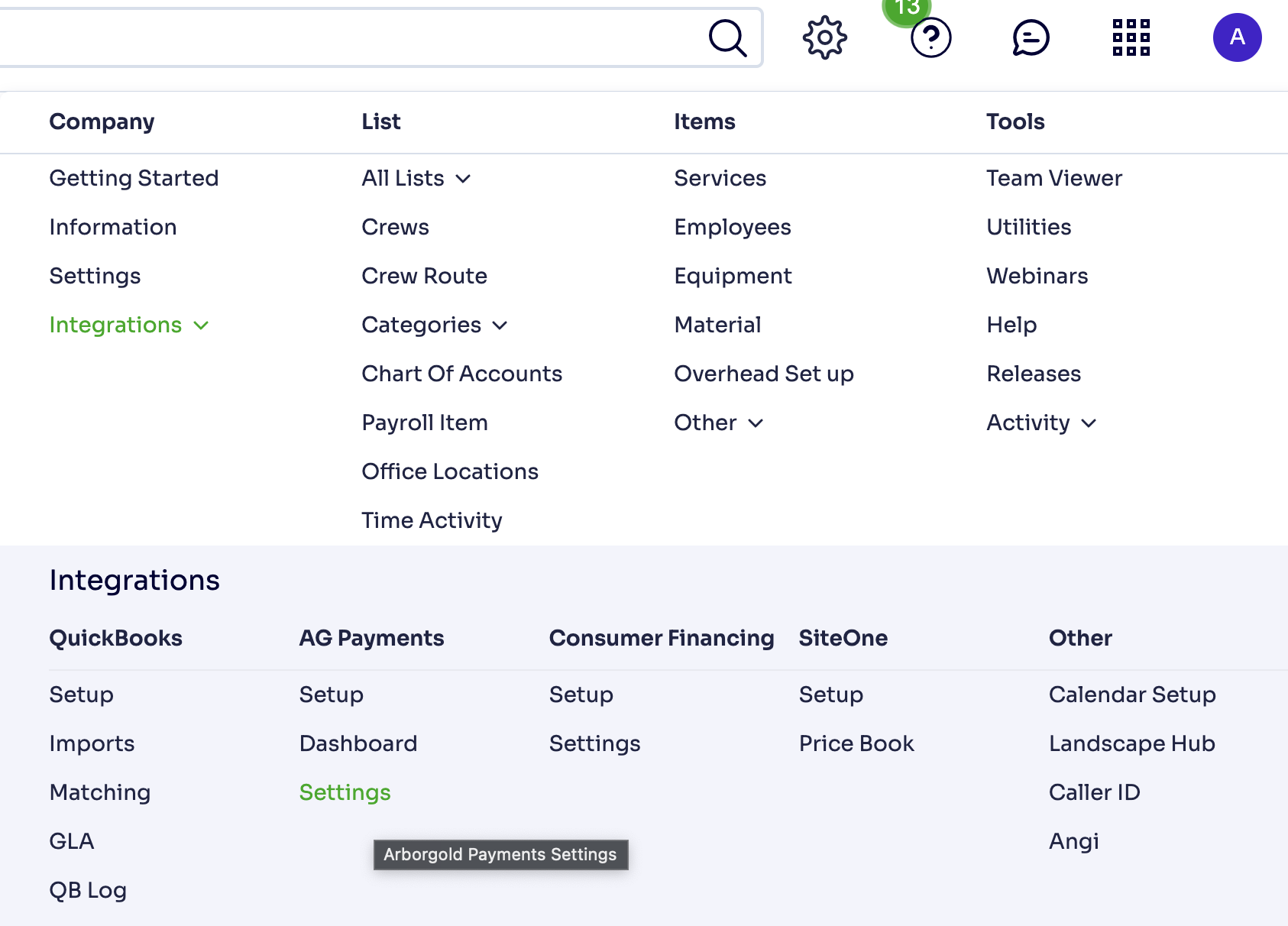Open the search magnifier icon
The height and width of the screenshot is (926, 1288).
tap(727, 37)
